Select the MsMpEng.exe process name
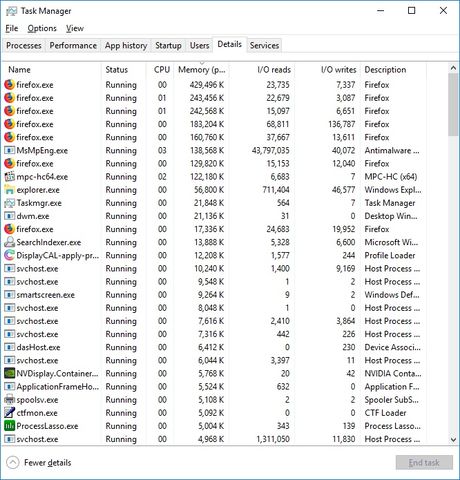The width and height of the screenshot is (460, 480). 42,151
